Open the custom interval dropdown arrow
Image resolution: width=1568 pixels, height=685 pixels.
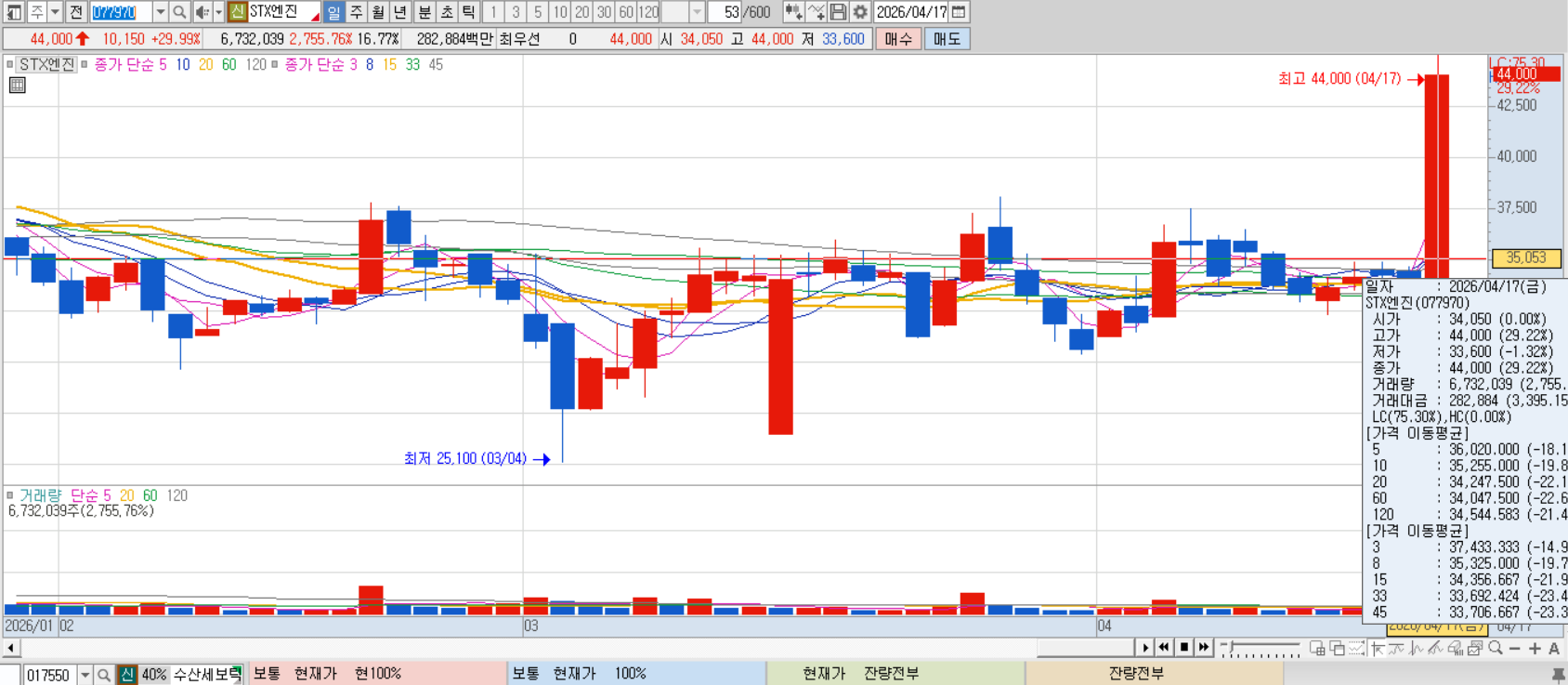click(x=697, y=12)
